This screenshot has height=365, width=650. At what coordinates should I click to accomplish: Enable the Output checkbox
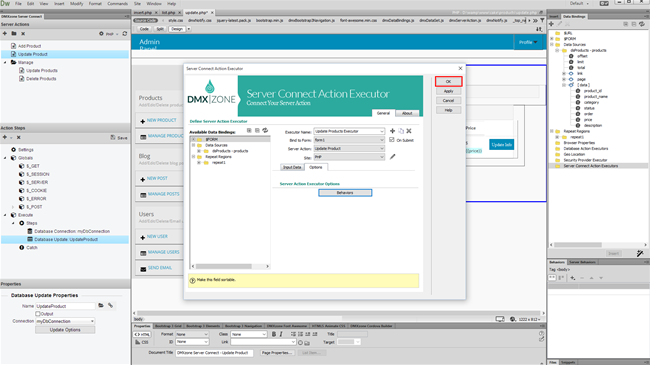[38, 314]
